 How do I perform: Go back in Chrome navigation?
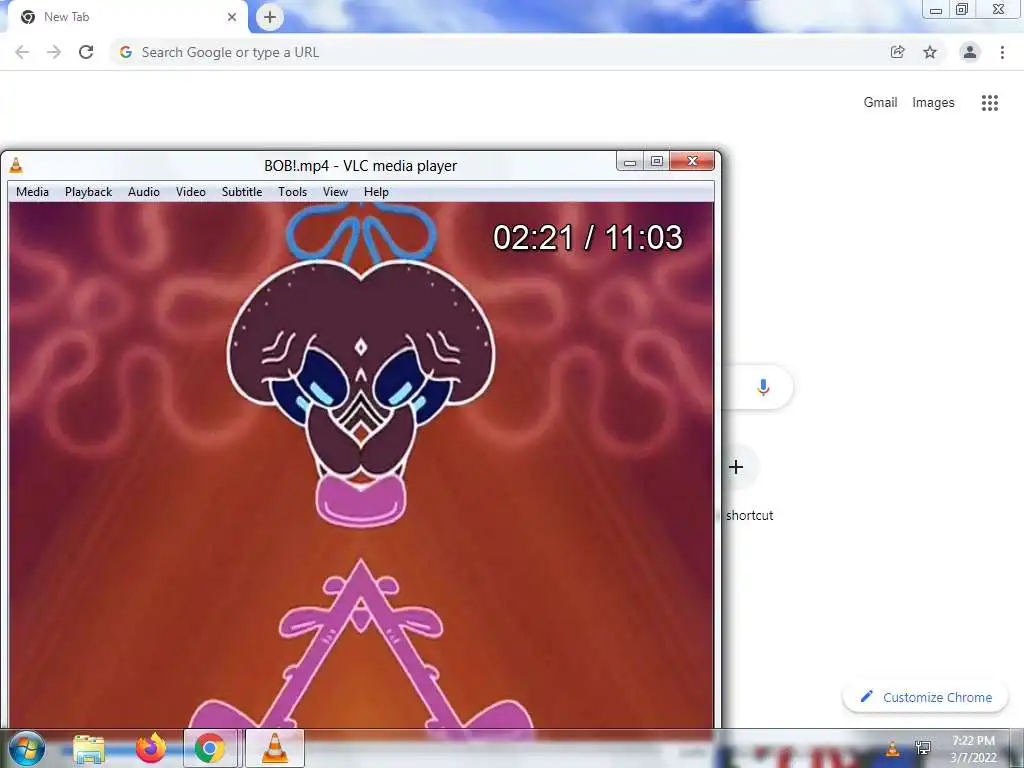[x=22, y=52]
